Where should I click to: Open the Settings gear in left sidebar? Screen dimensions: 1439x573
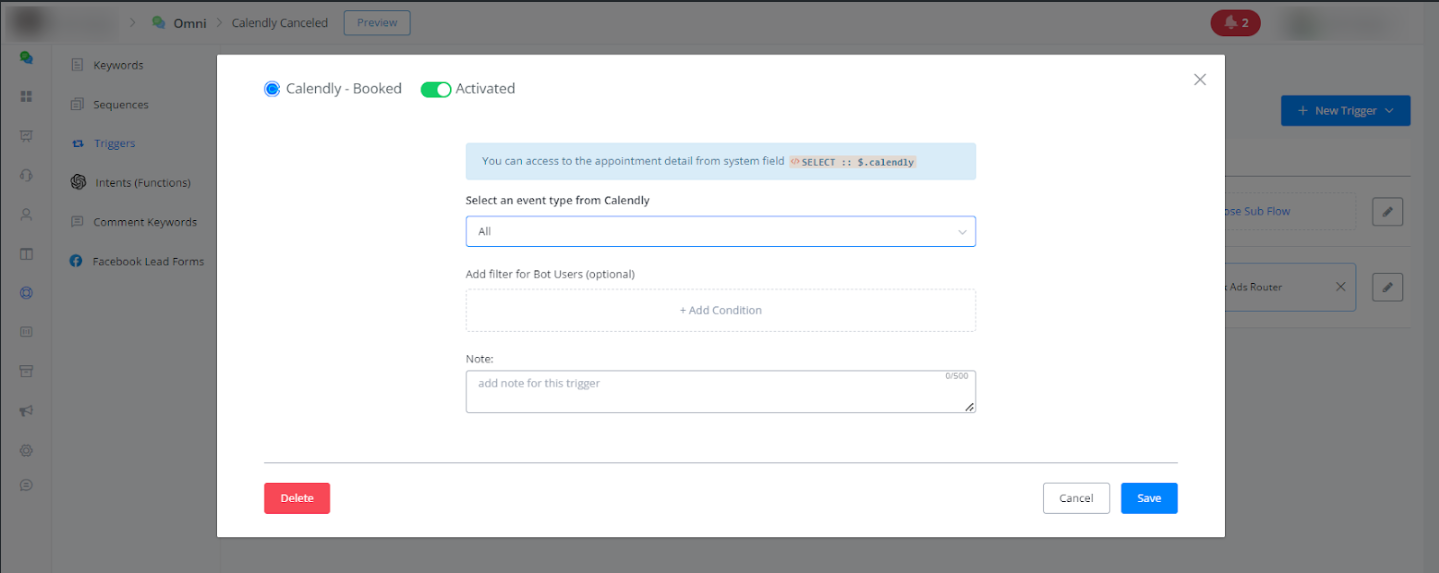(27, 450)
